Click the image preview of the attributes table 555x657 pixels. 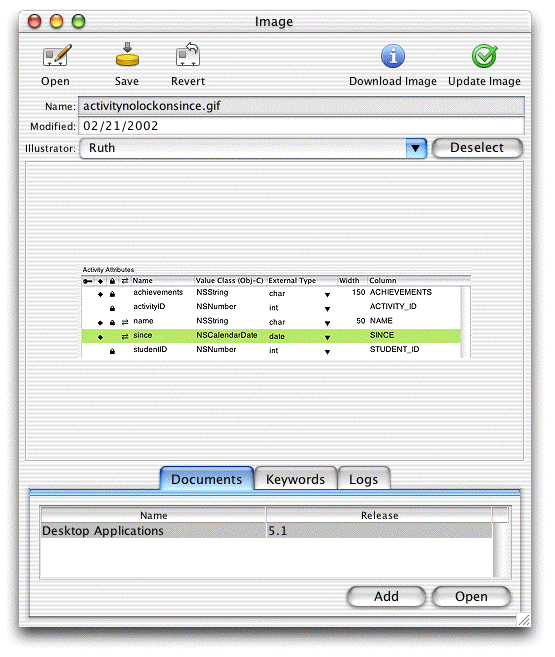pos(276,312)
